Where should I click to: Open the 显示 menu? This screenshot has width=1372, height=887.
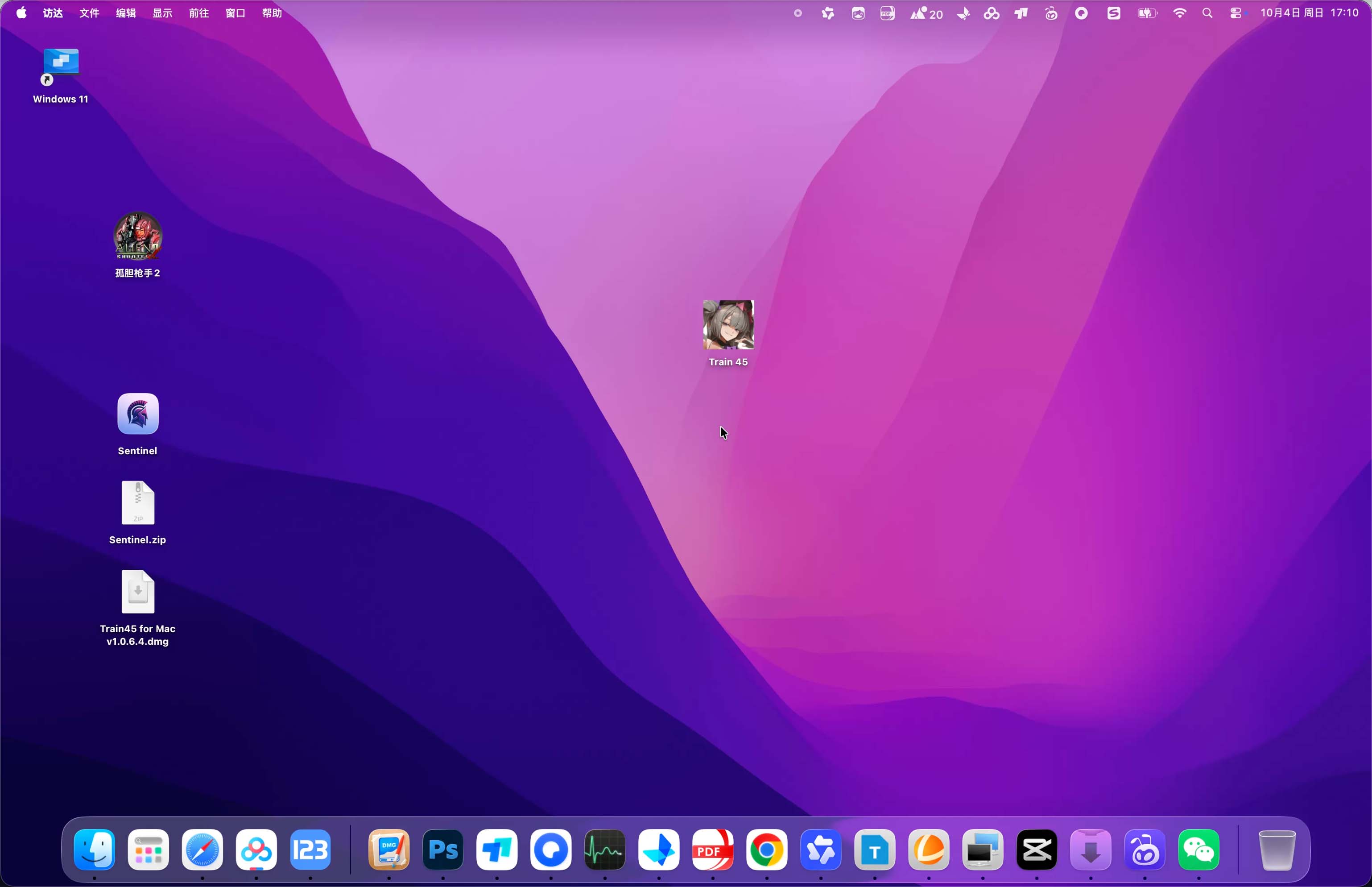point(162,12)
